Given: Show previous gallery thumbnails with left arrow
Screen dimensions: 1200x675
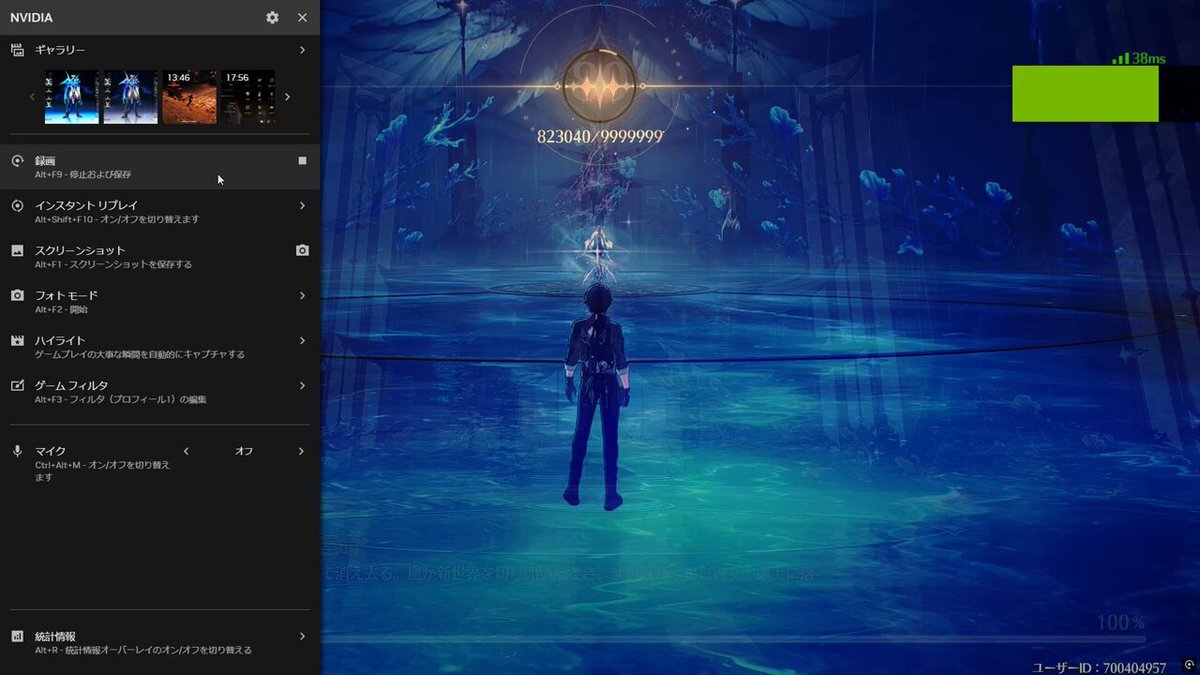Looking at the screenshot, I should click(x=32, y=97).
